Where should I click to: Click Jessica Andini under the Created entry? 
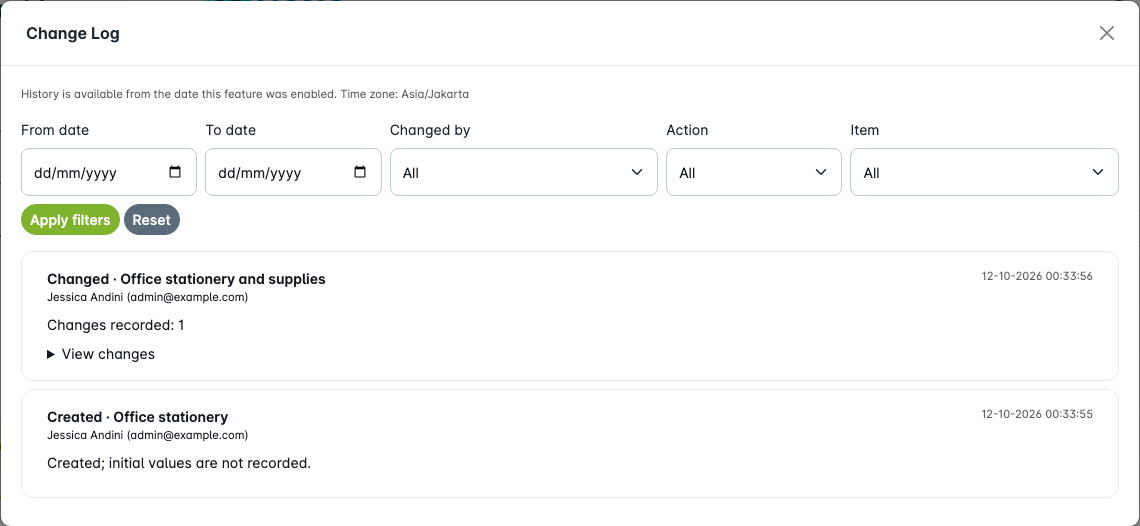tap(148, 435)
